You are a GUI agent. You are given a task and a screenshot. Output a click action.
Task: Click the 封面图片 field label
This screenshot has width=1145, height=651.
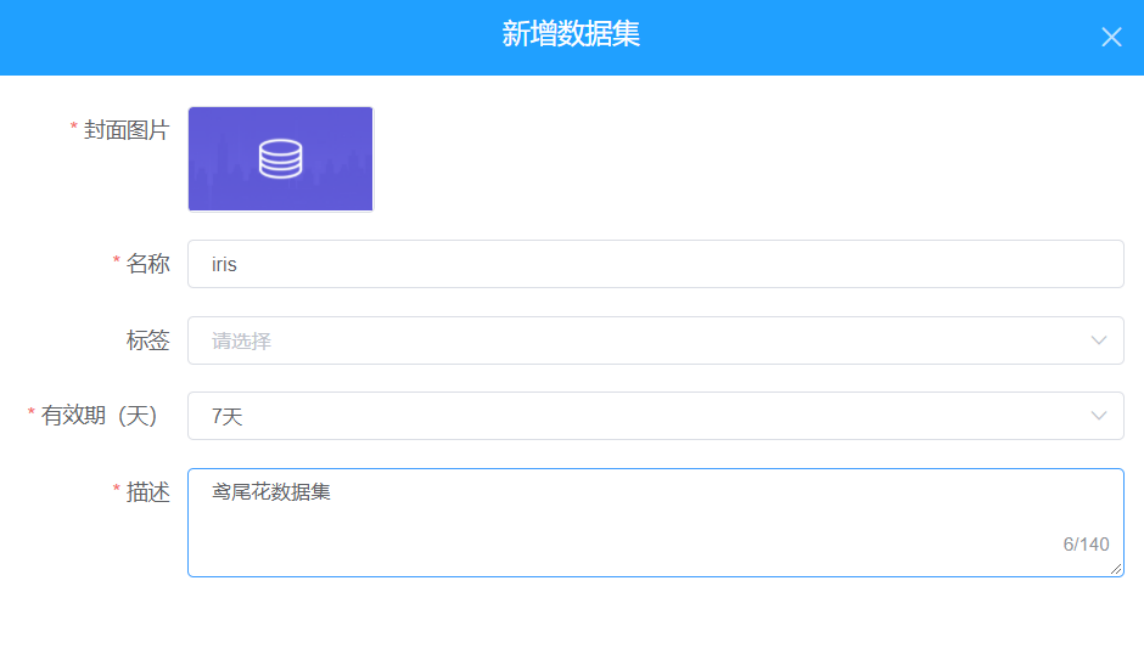click(x=127, y=130)
